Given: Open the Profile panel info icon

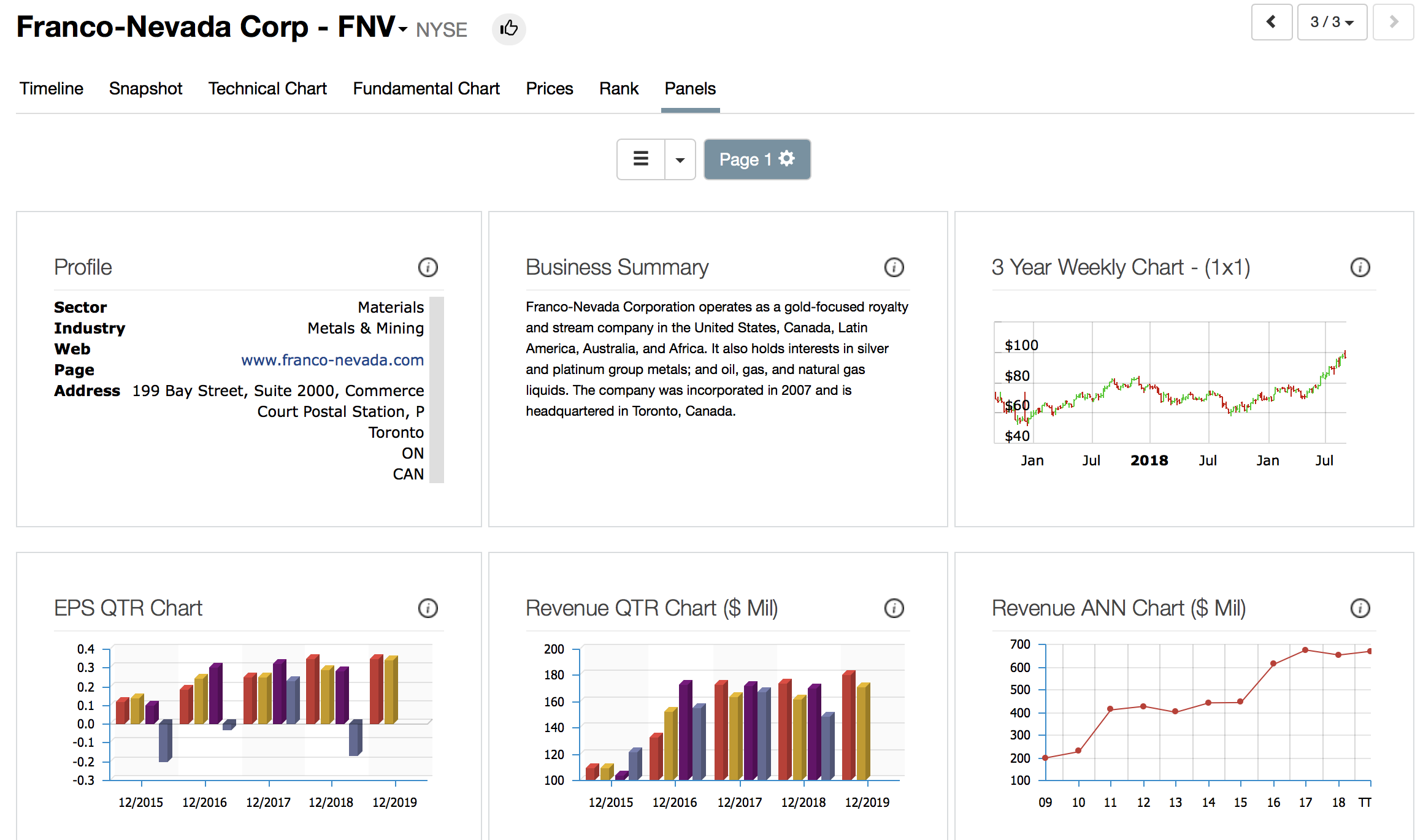Looking at the screenshot, I should (428, 267).
